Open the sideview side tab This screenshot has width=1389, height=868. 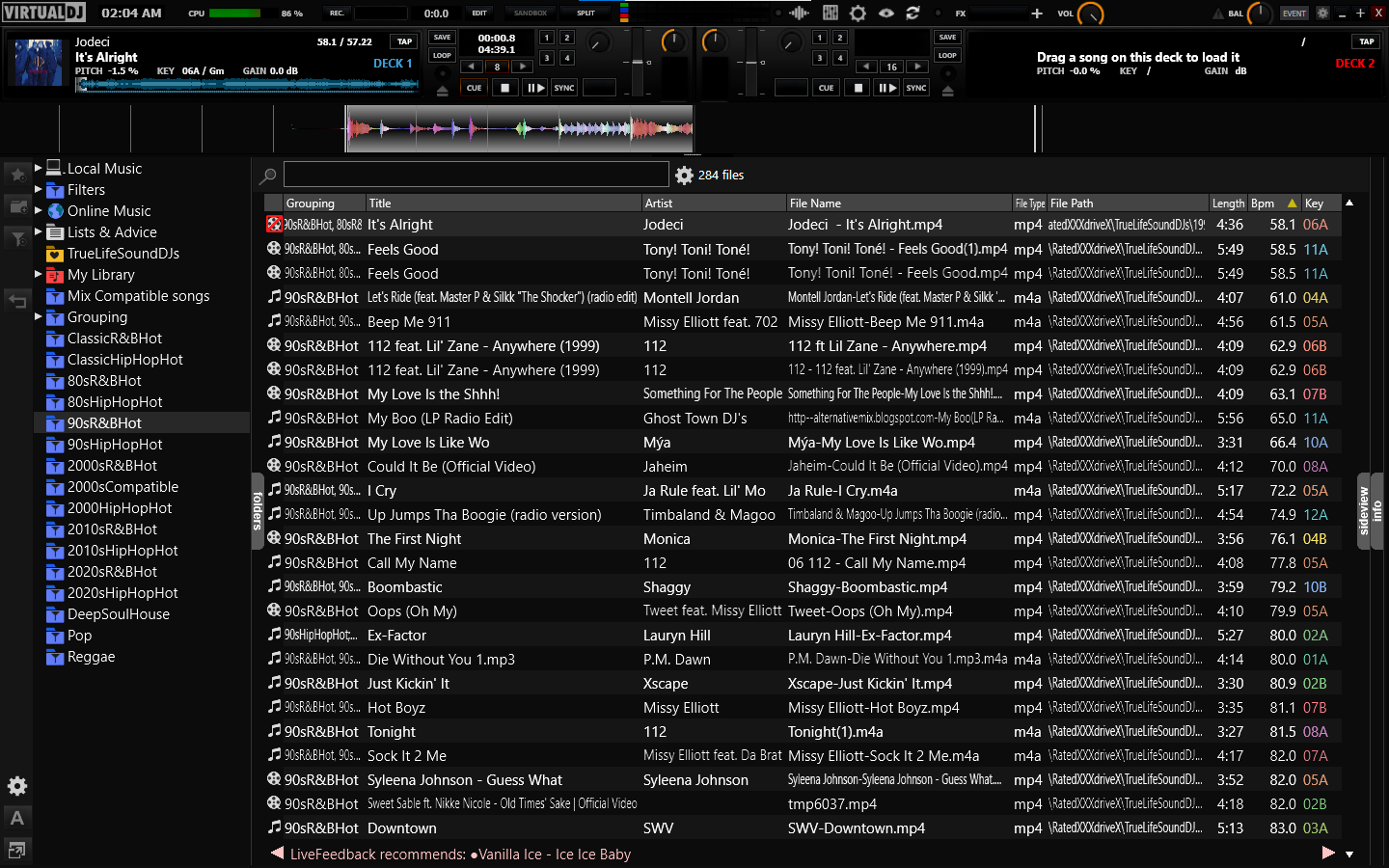1364,511
